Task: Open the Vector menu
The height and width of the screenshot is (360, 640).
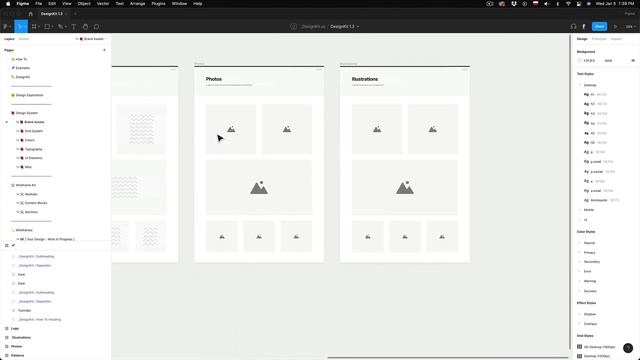Action: point(103,4)
